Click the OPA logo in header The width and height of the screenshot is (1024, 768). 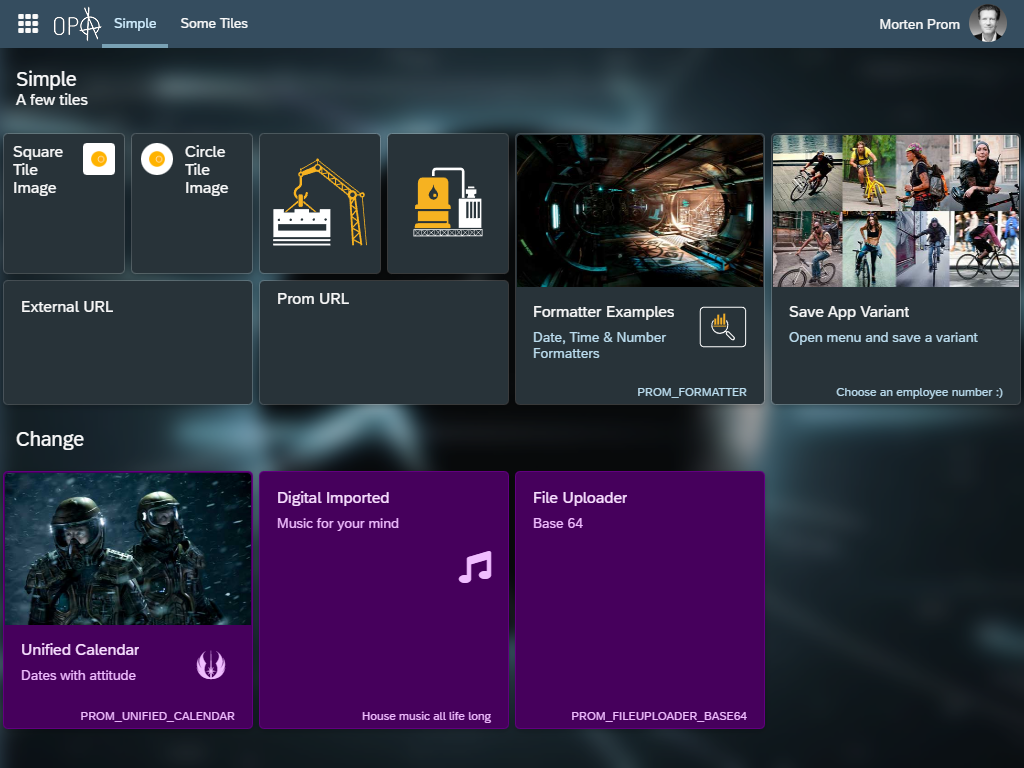77,24
